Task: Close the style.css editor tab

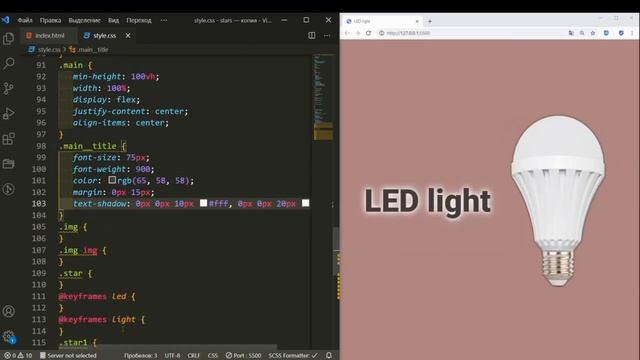Action: tap(128, 36)
